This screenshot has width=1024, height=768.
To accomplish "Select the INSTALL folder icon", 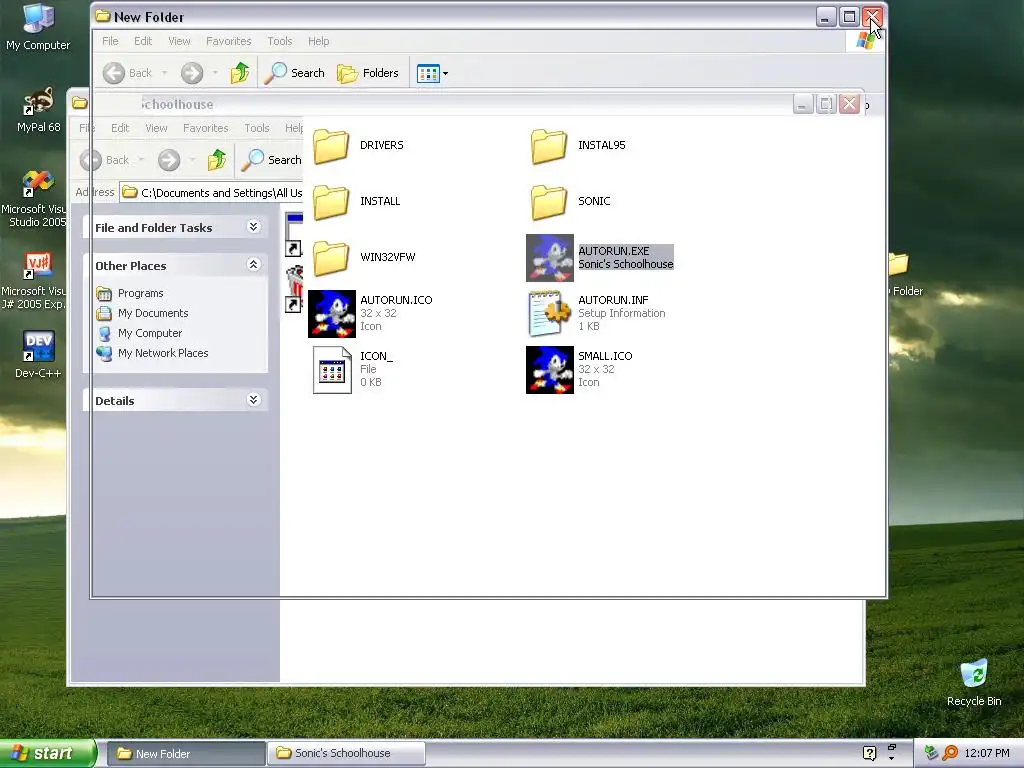I will 331,201.
